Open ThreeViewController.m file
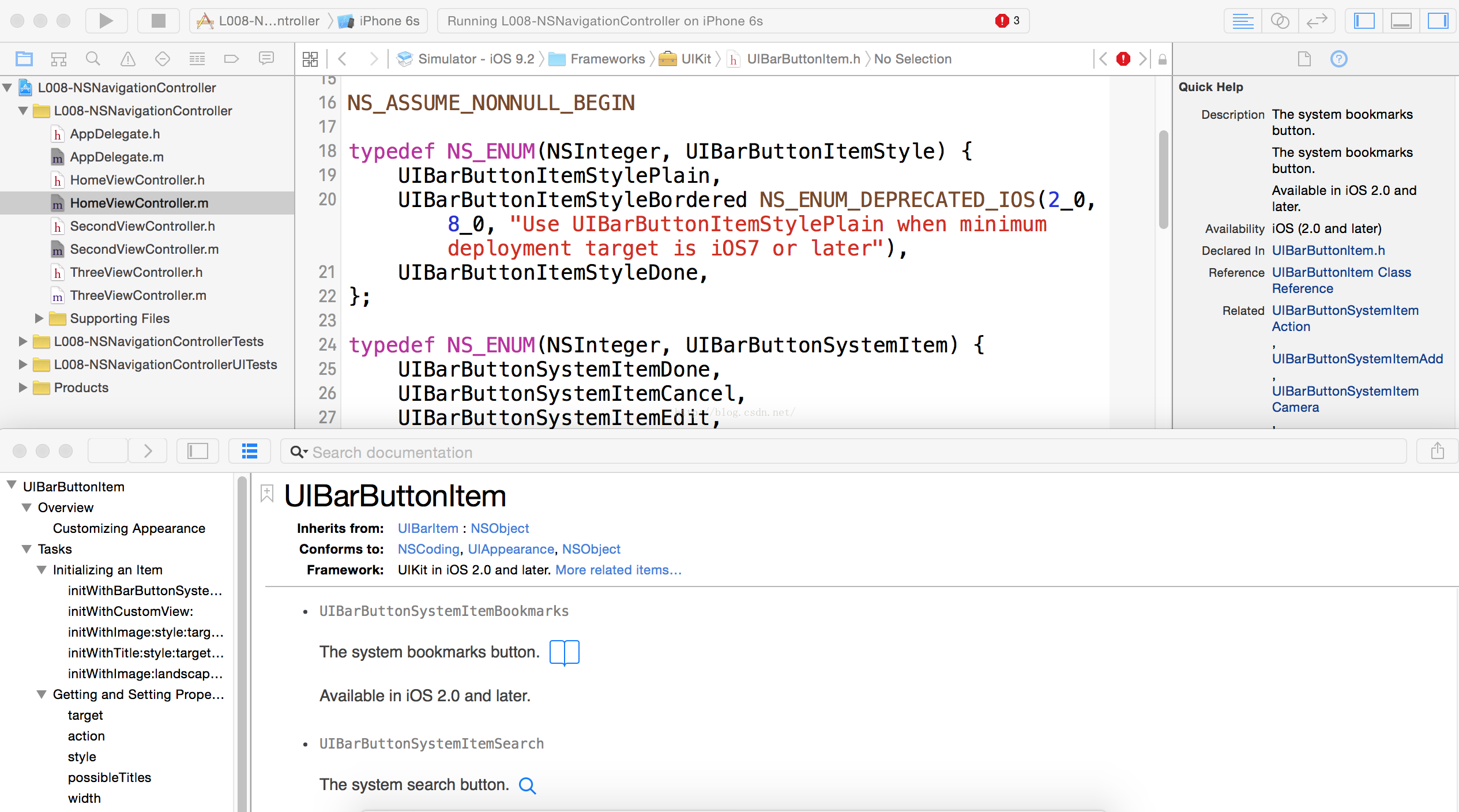Screen dimensions: 1459x812 pos(138,295)
